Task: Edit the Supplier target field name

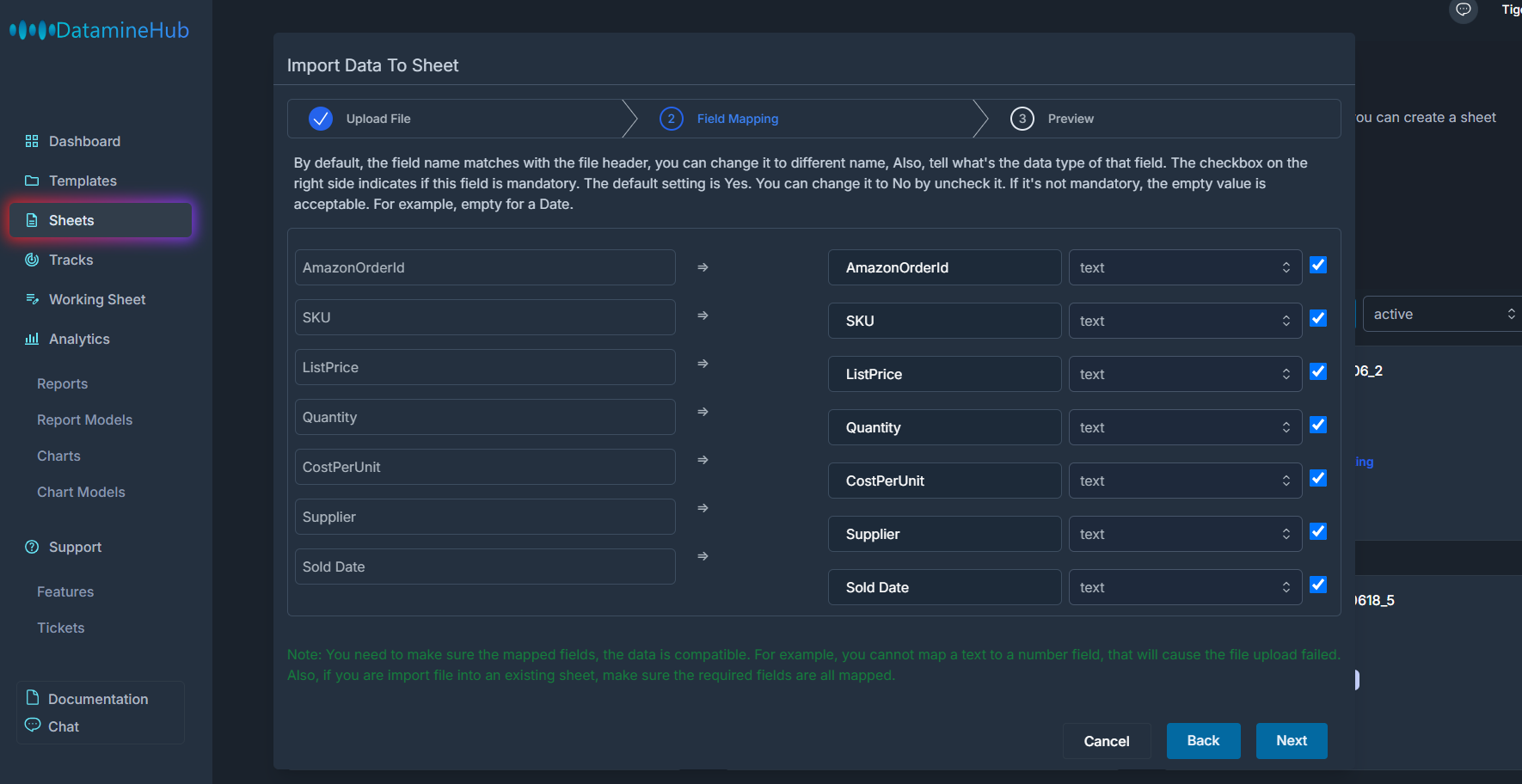Action: tap(944, 534)
